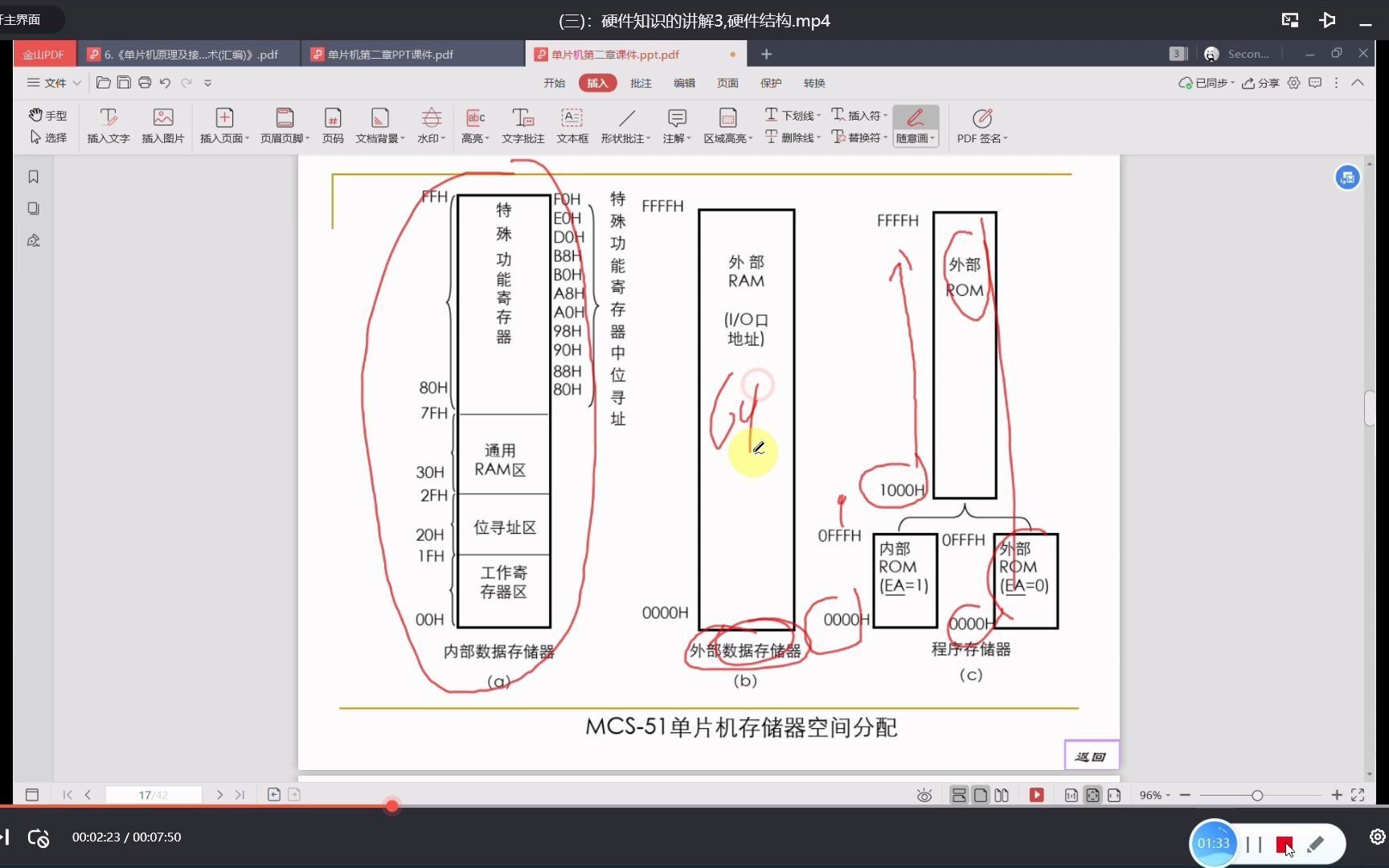Image resolution: width=1389 pixels, height=868 pixels.
Task: Click the Synced (已同步) status button
Action: pyautogui.click(x=1207, y=83)
